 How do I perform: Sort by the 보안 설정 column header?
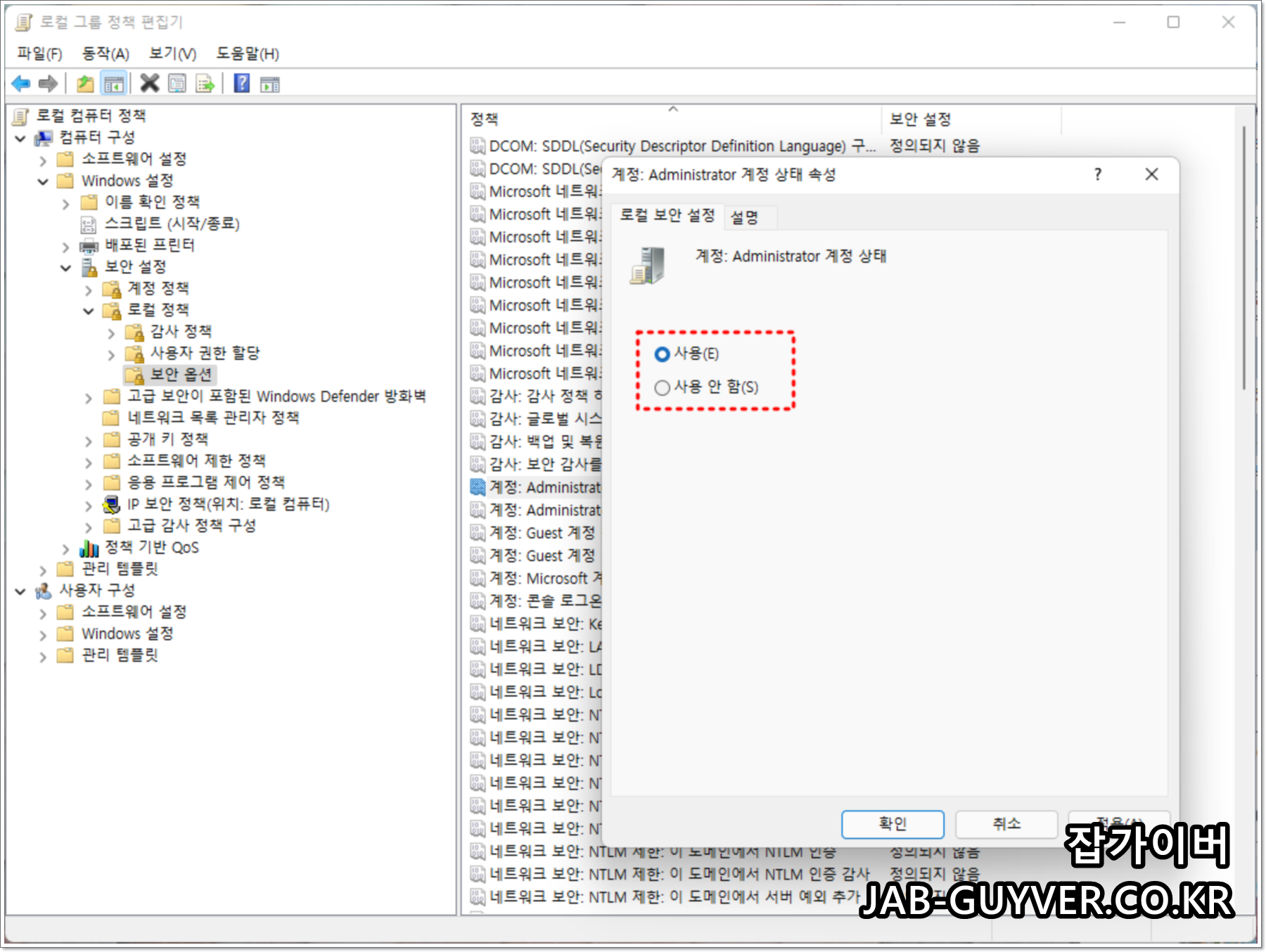[x=971, y=119]
